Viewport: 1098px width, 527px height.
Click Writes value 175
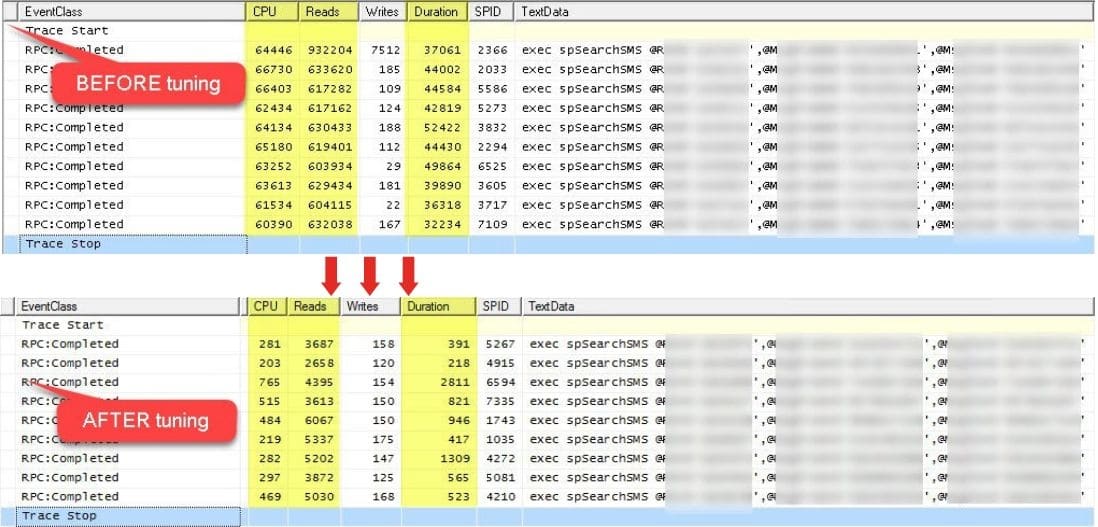point(383,440)
